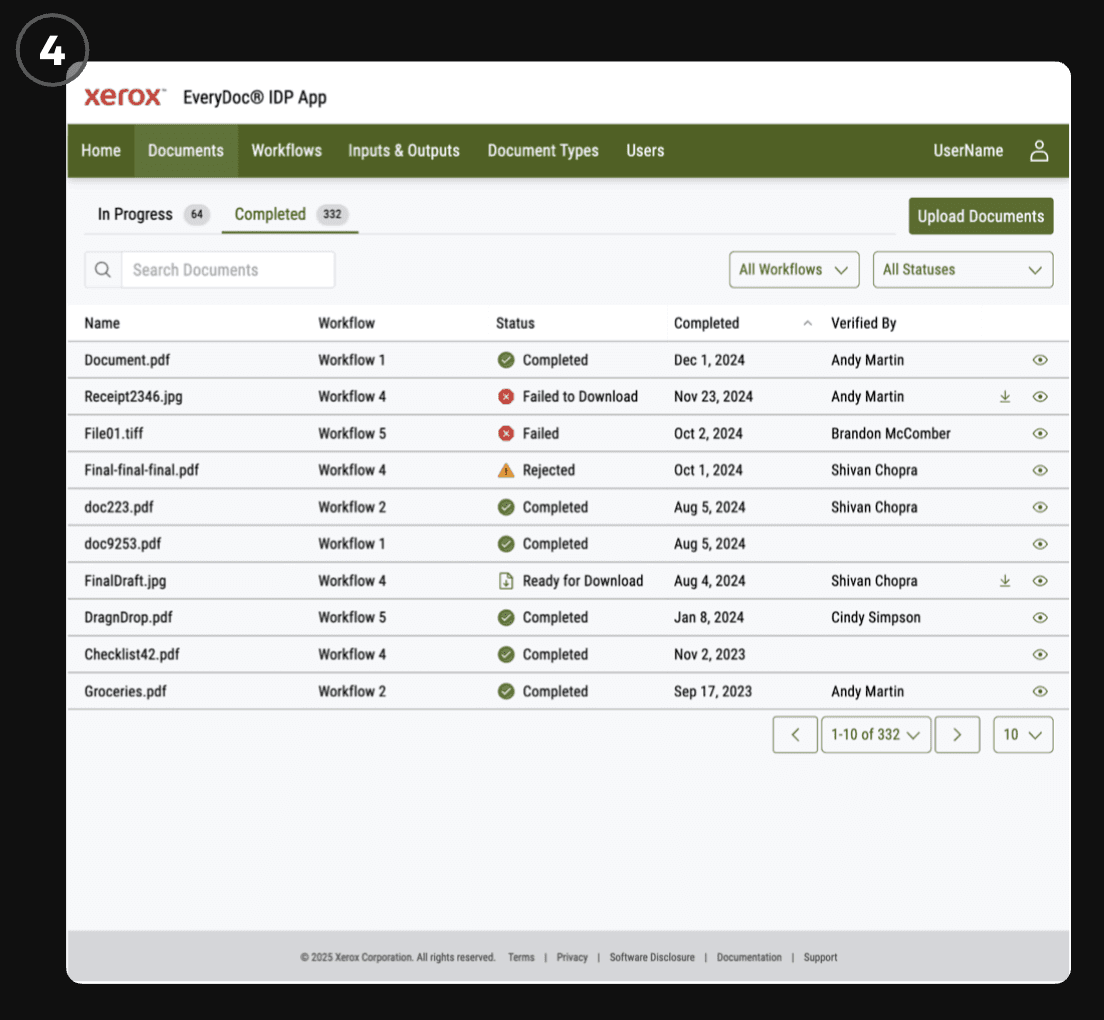Click Checklist42.pdf file name
This screenshot has width=1104, height=1020.
[x=132, y=655]
